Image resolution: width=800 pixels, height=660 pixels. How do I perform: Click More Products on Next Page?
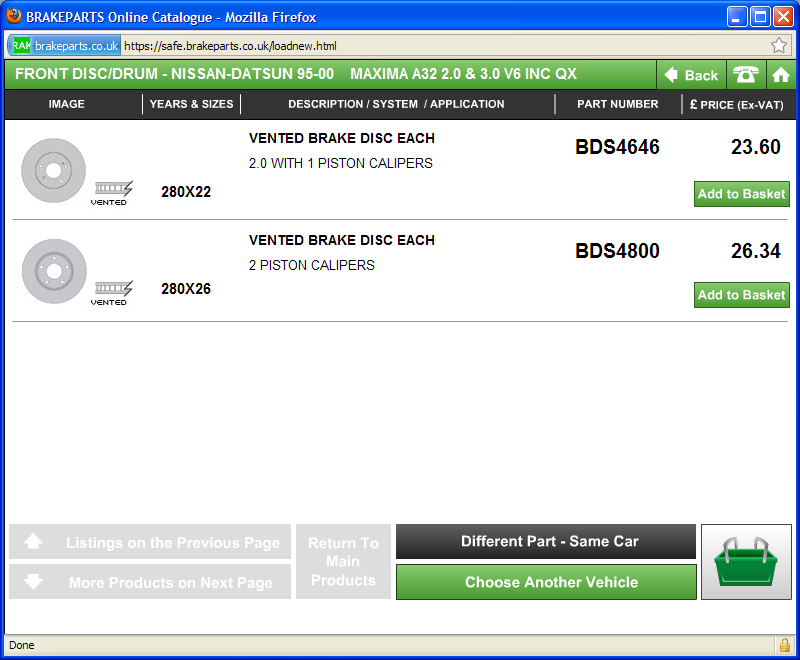[150, 582]
